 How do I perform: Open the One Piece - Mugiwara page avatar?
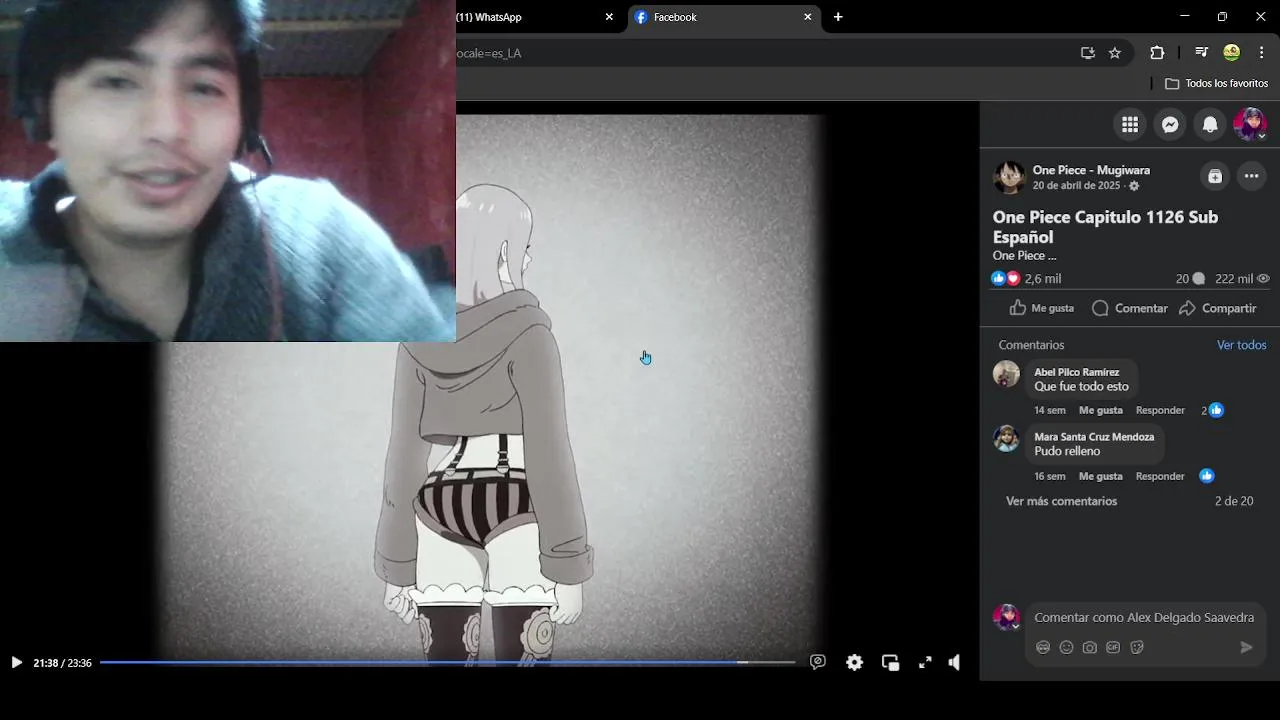[1009, 177]
